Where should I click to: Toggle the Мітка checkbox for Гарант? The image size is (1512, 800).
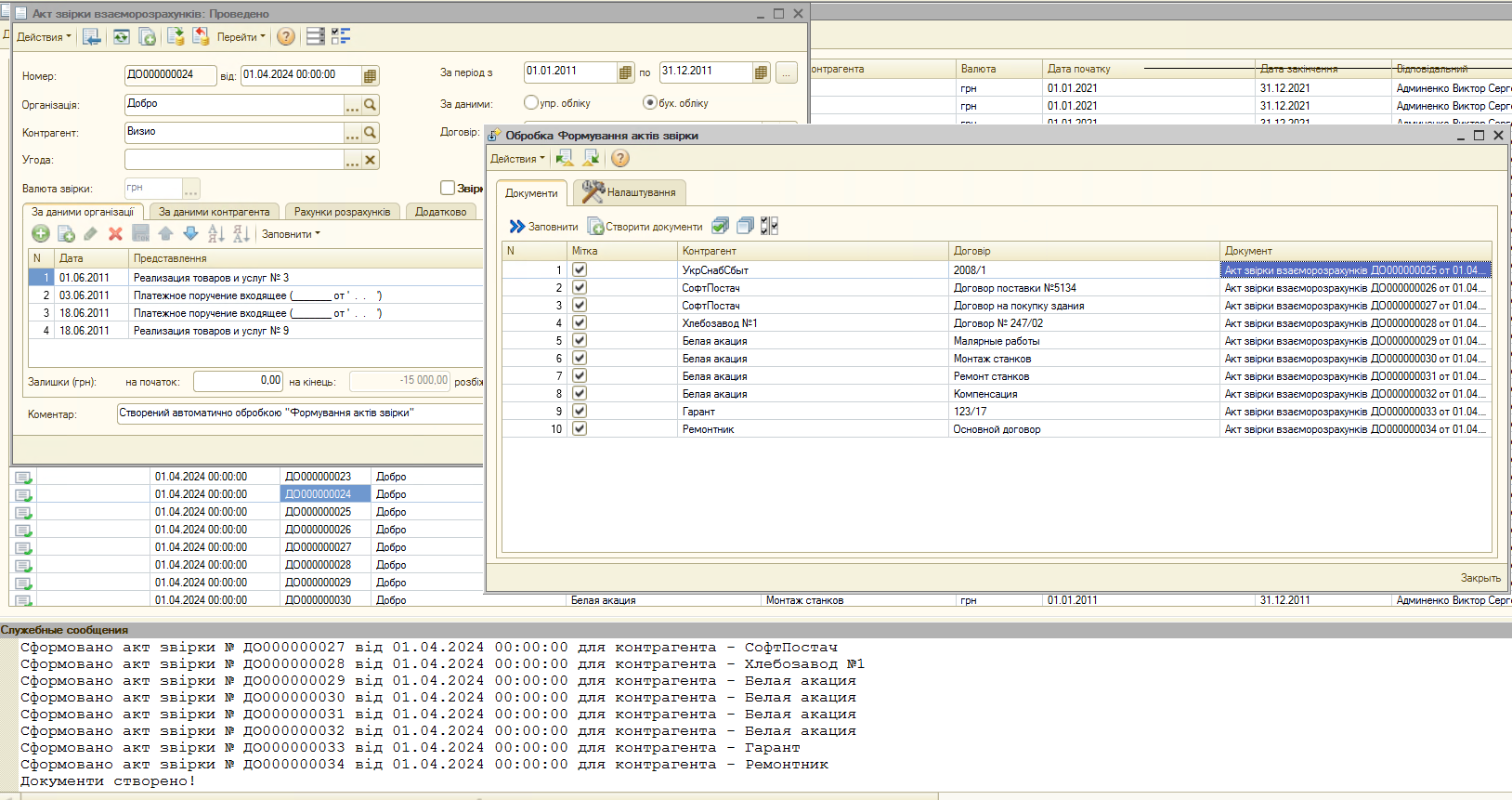click(x=580, y=411)
